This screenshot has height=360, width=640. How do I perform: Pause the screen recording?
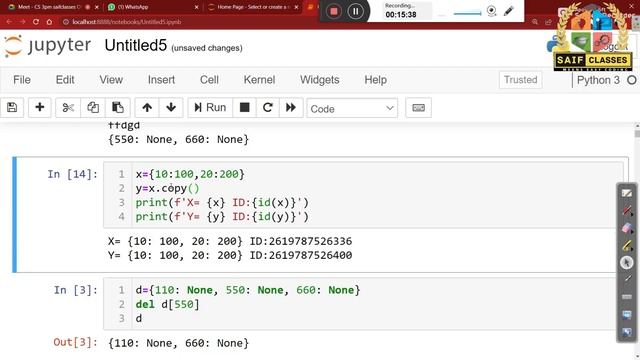click(356, 11)
